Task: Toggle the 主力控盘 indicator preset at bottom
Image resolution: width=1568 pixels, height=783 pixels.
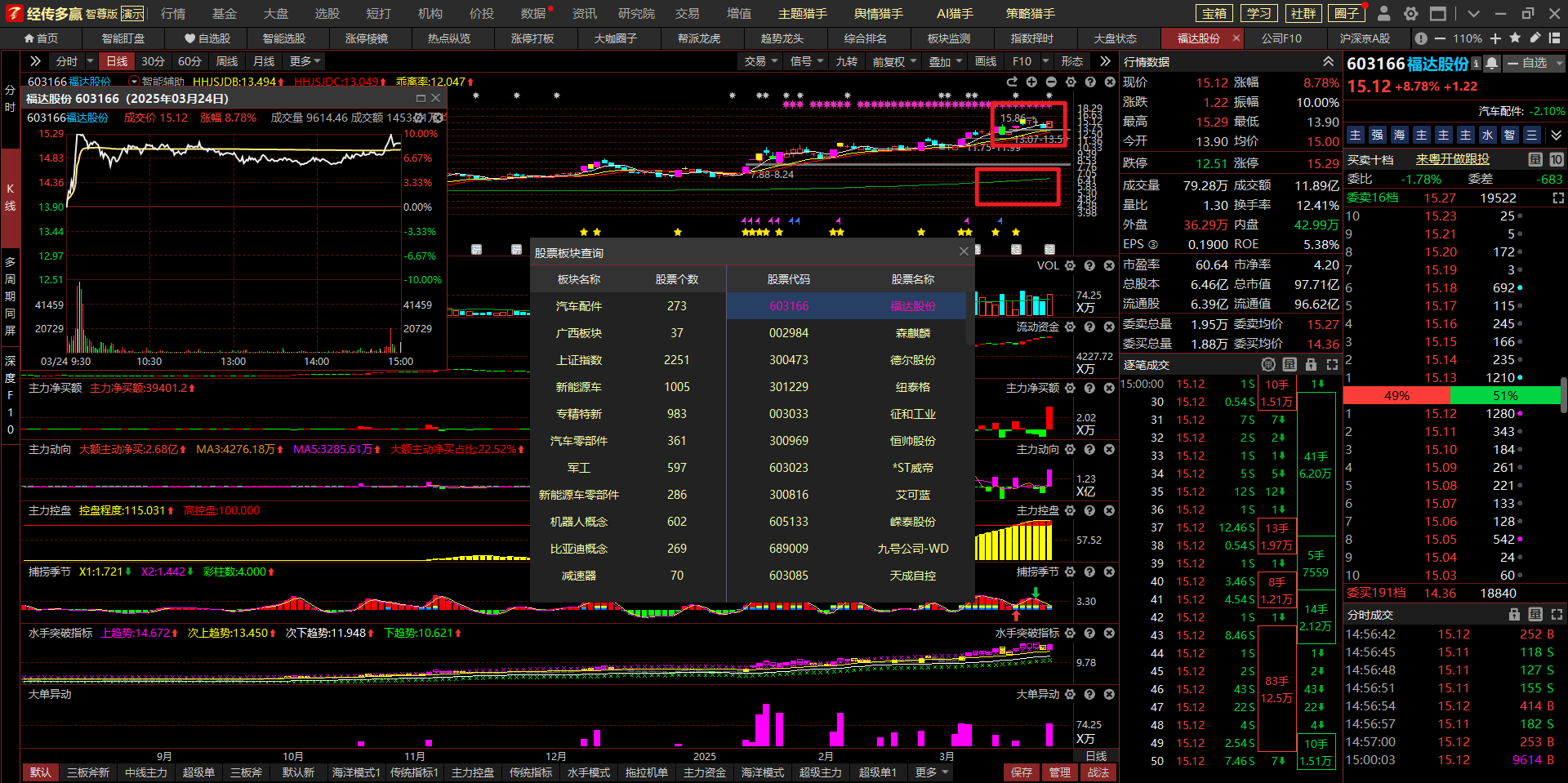Action: tap(473, 772)
